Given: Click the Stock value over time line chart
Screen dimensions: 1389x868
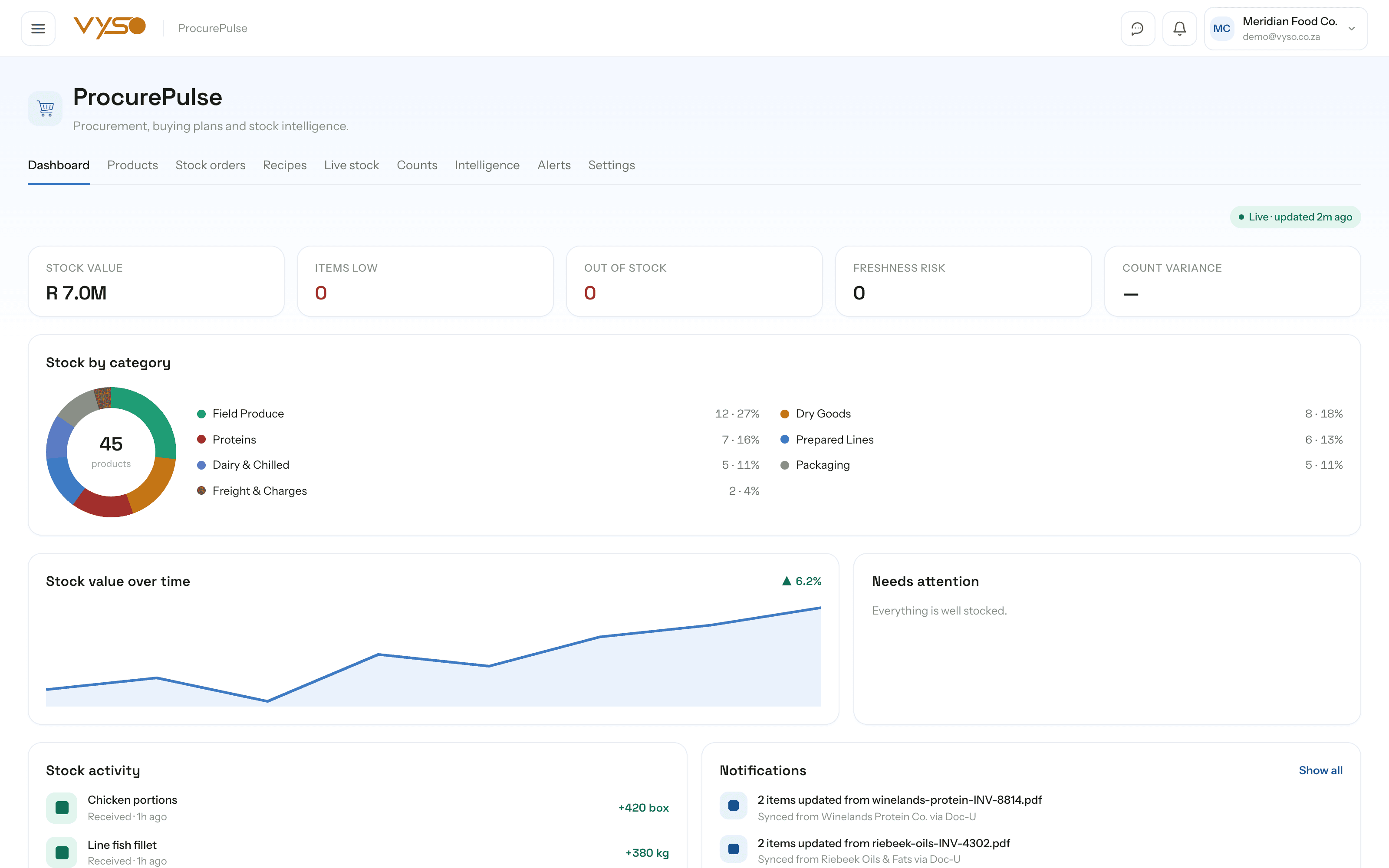Looking at the screenshot, I should coord(433,656).
